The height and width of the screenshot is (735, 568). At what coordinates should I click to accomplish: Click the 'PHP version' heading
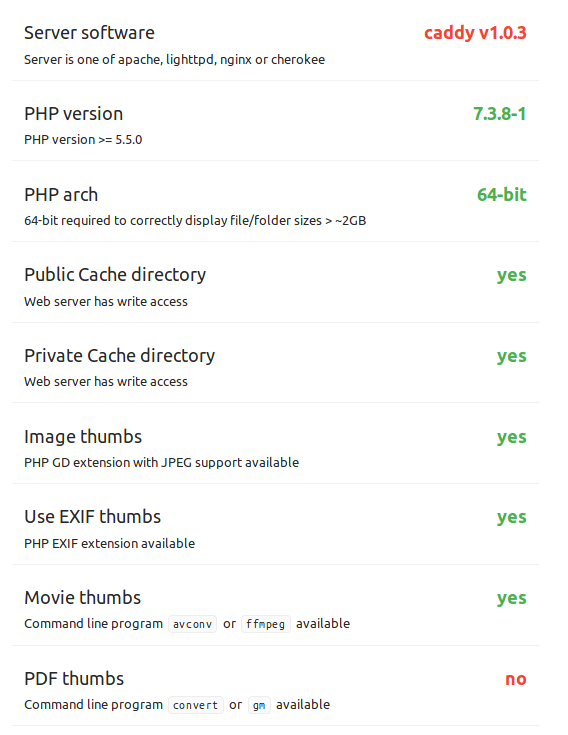pyautogui.click(x=74, y=114)
